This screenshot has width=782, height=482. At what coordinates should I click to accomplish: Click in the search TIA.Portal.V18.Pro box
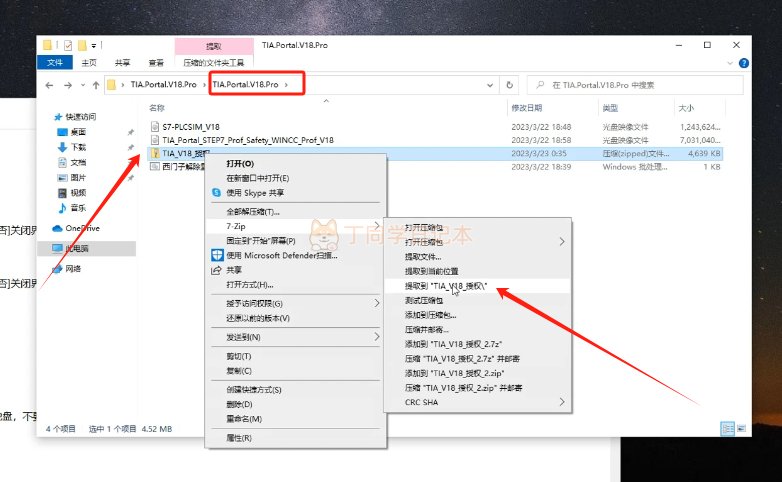pyautogui.click(x=635, y=85)
